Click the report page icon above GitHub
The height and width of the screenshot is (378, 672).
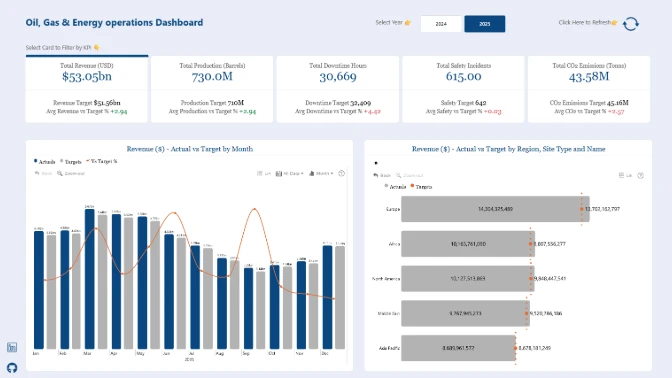coord(12,347)
